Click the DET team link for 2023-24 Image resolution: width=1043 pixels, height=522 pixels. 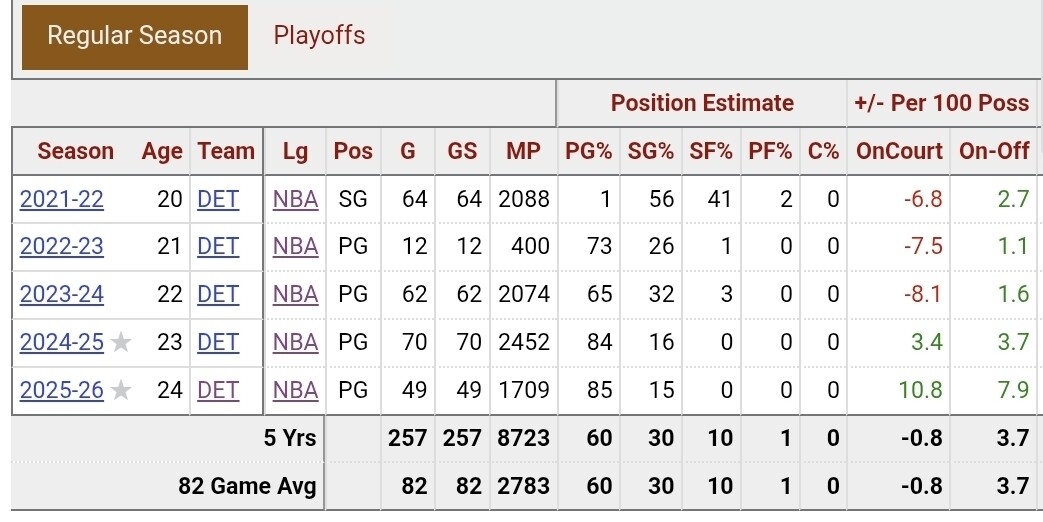tap(218, 294)
